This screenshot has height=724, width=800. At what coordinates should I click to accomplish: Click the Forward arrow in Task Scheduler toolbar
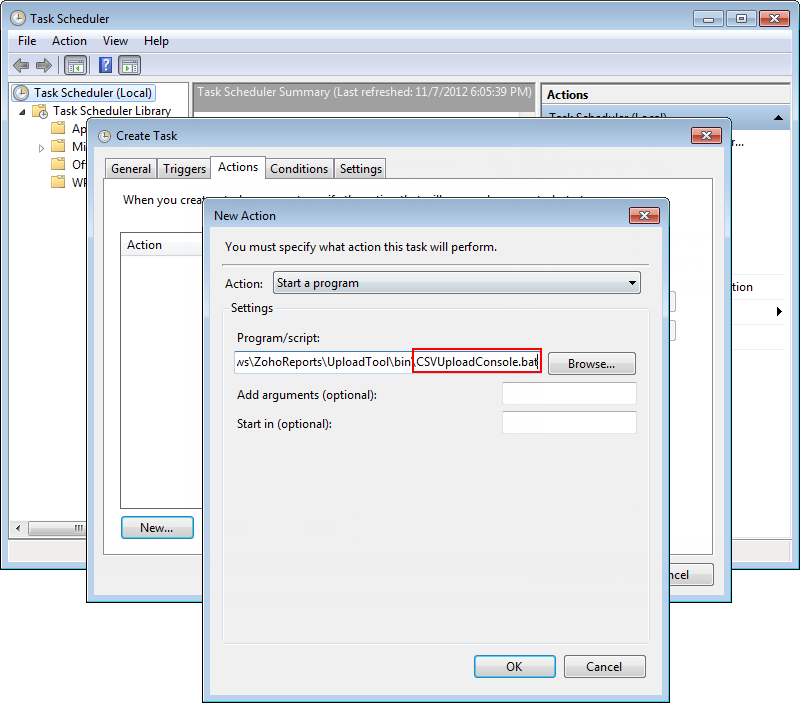point(44,65)
